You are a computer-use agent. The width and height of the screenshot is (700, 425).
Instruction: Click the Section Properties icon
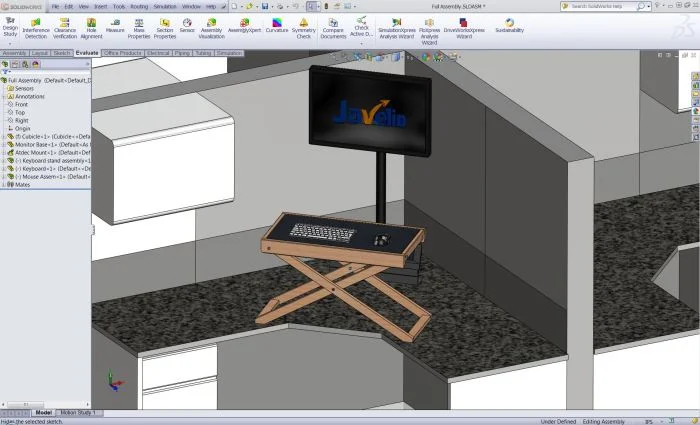165,27
